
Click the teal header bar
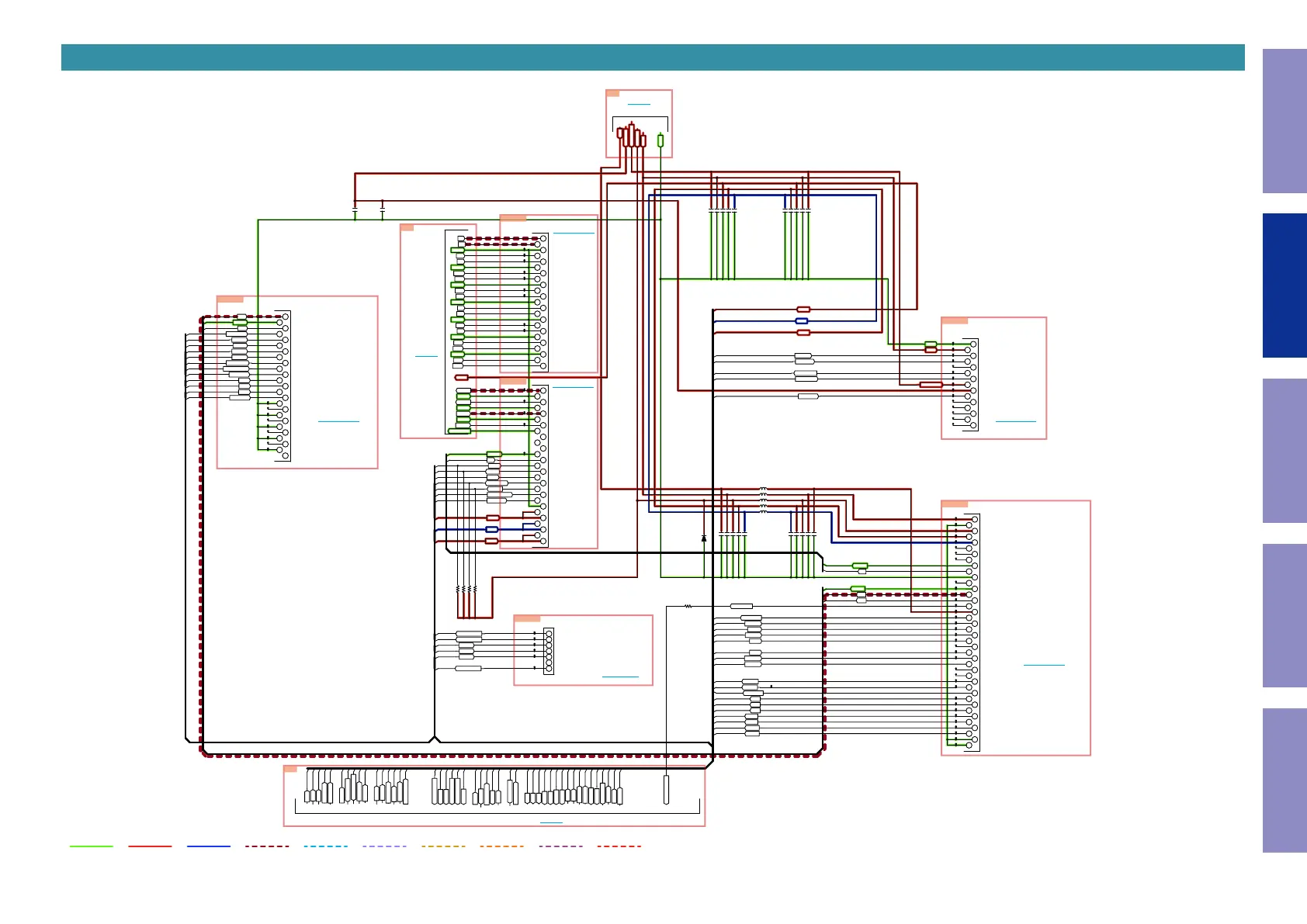click(653, 57)
